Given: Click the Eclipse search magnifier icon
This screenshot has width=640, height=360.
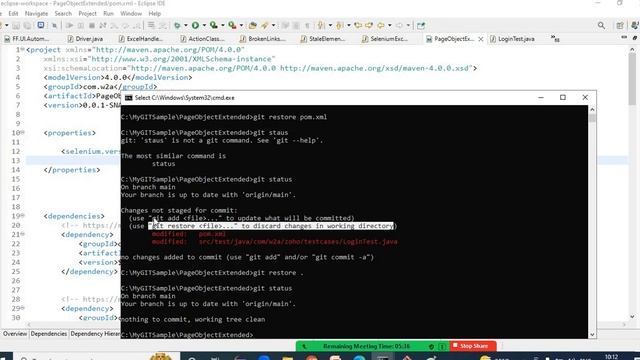Looking at the screenshot, I should 601,25.
